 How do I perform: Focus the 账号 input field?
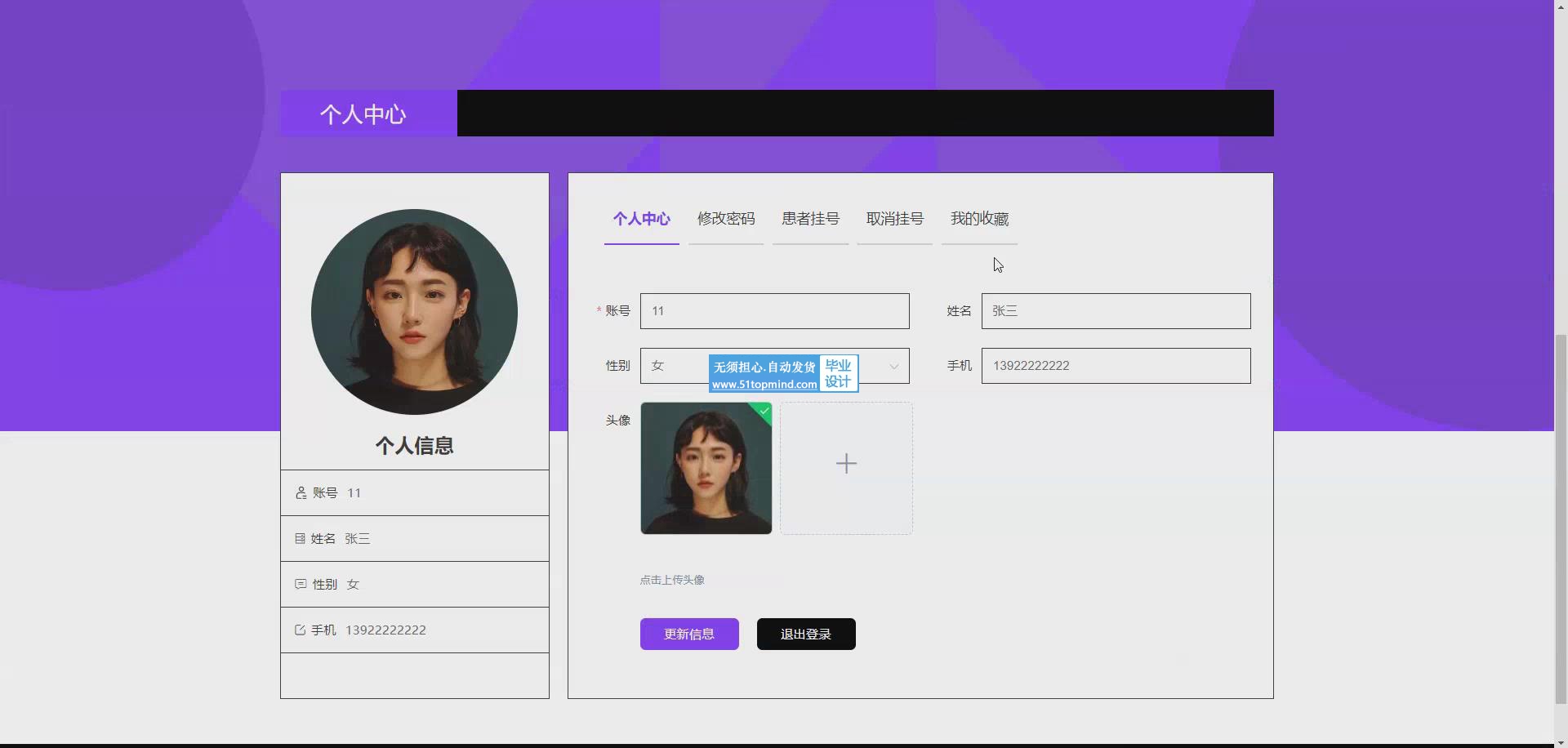pyautogui.click(x=774, y=311)
